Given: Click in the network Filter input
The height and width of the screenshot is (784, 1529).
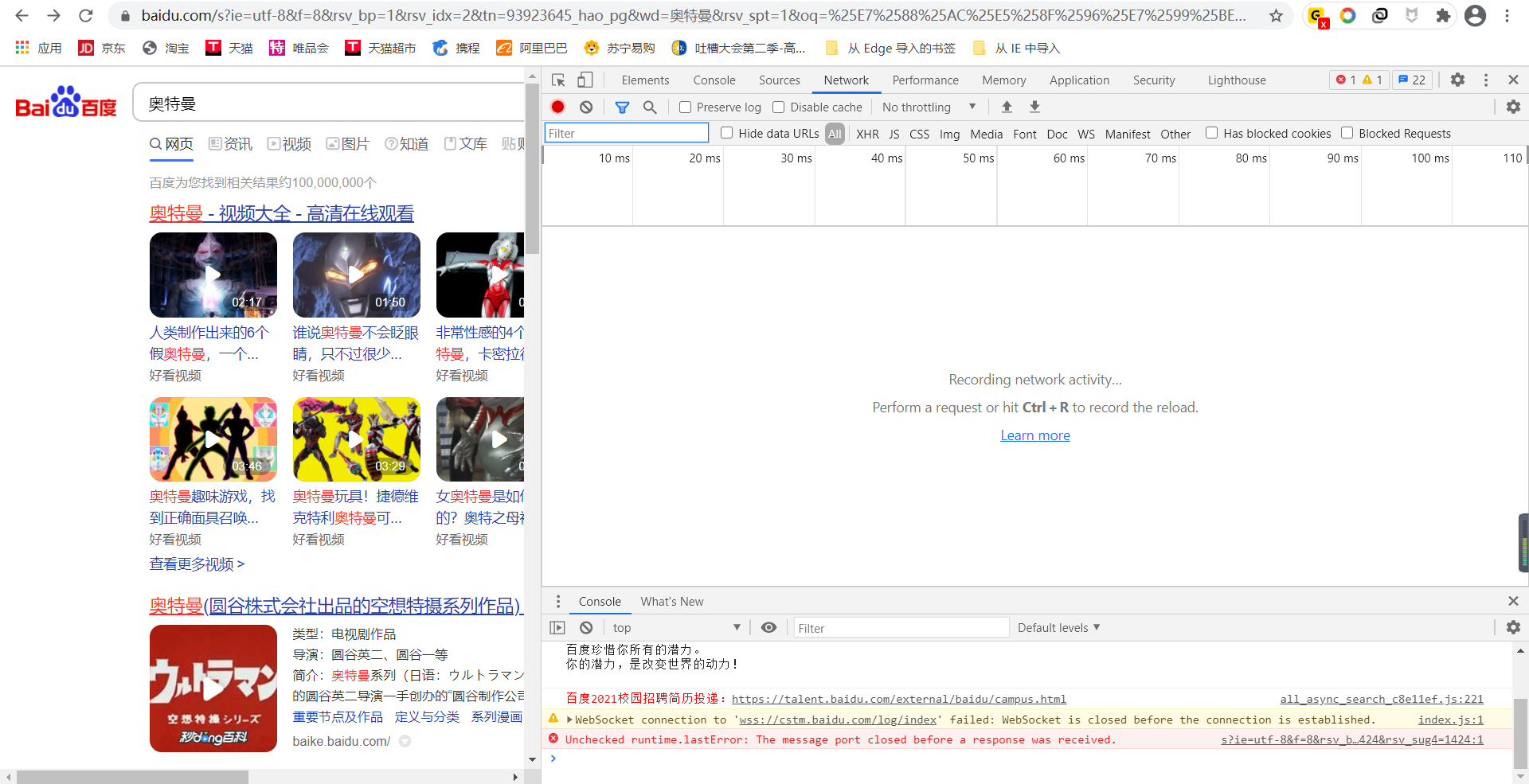Looking at the screenshot, I should (626, 133).
